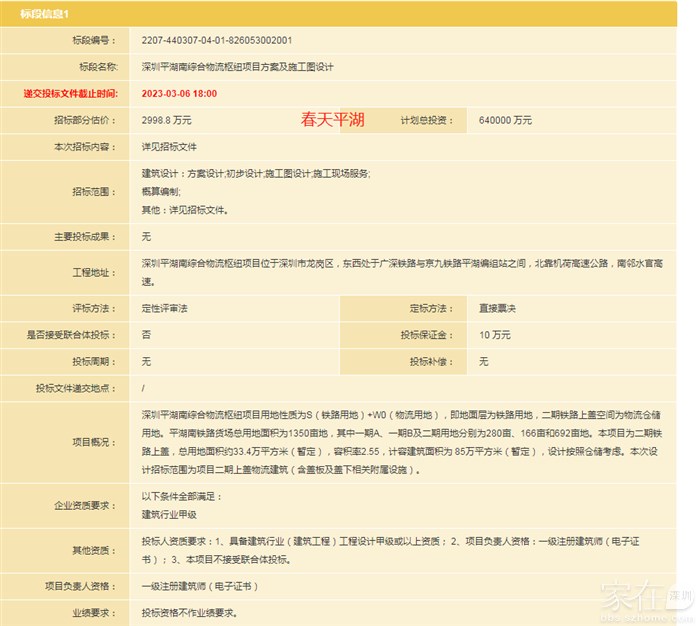
Task: Click the 定性评审法 evaluation method value
Action: coord(165,308)
